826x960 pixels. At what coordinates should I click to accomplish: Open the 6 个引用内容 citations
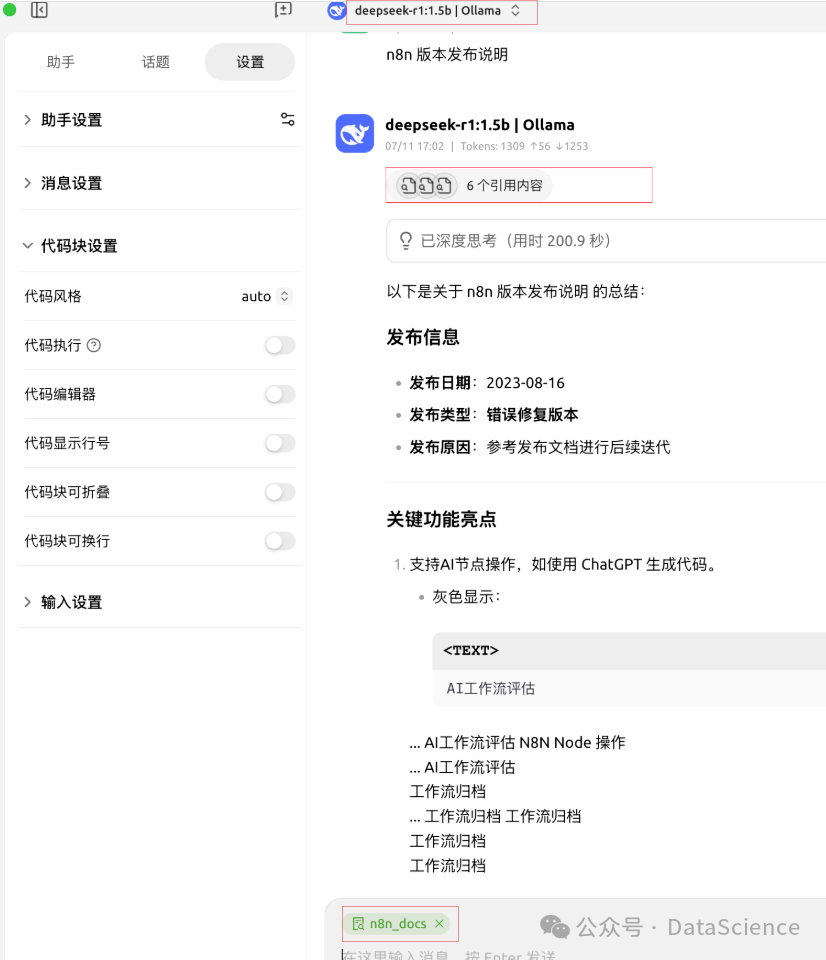click(x=470, y=185)
